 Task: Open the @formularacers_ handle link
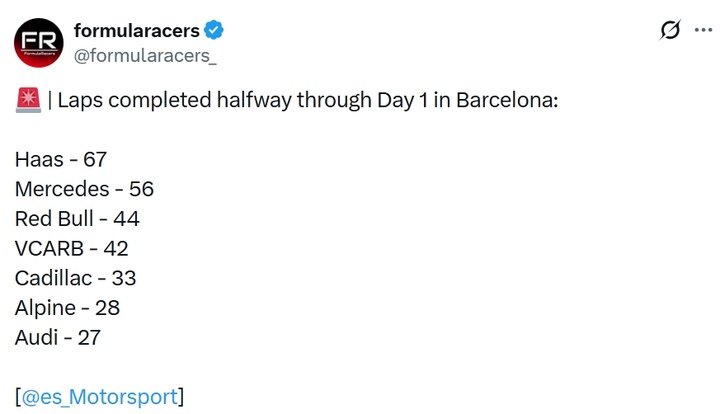click(145, 55)
